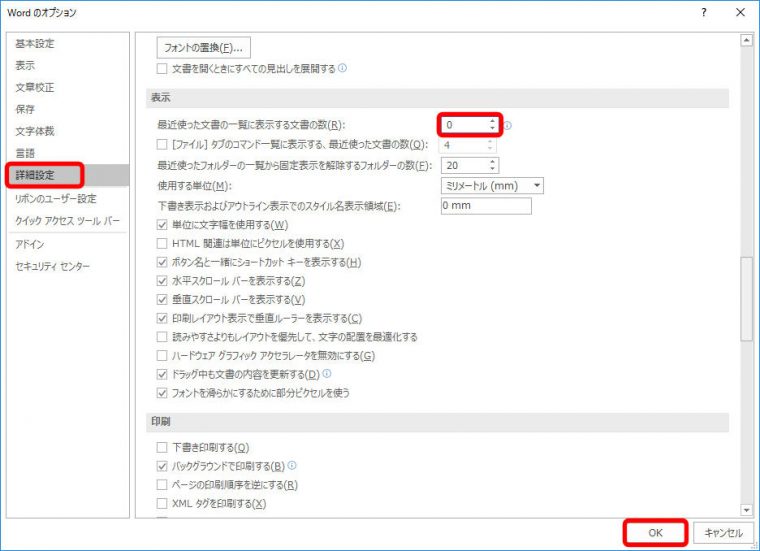Decrease recent folders count of 20 with down spinner

coord(493,169)
